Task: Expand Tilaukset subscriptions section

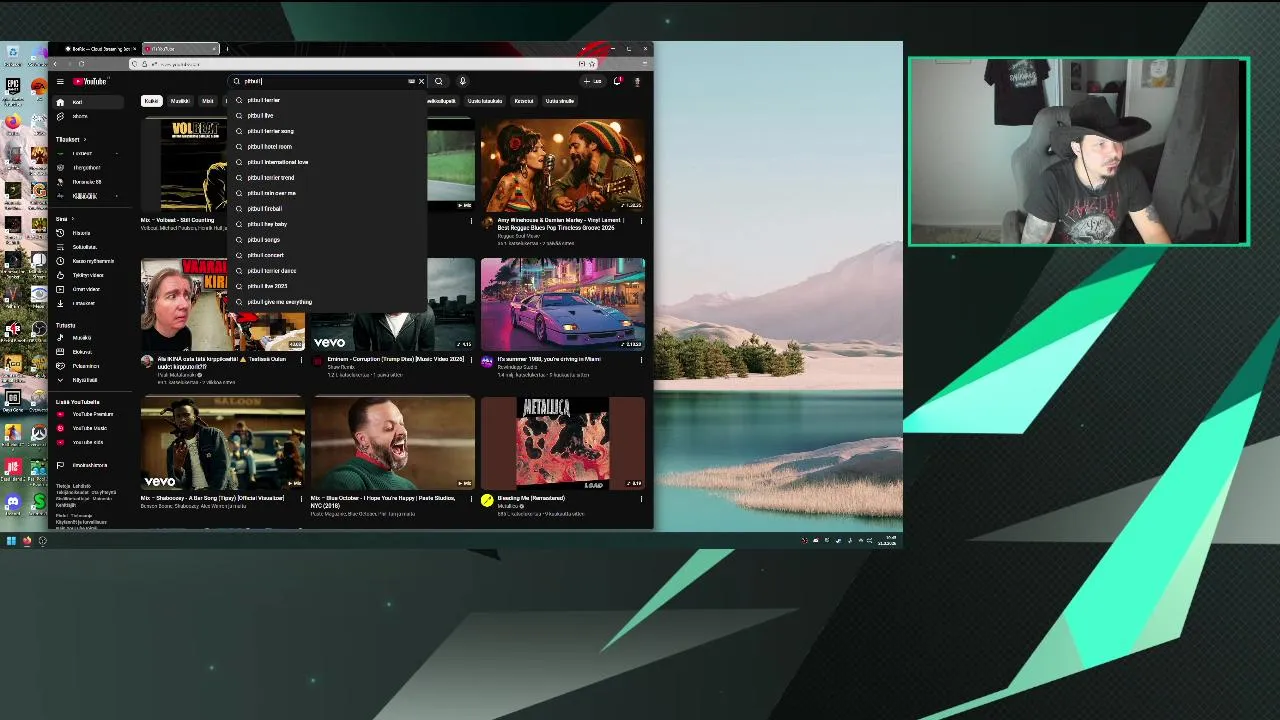Action: pyautogui.click(x=70, y=140)
